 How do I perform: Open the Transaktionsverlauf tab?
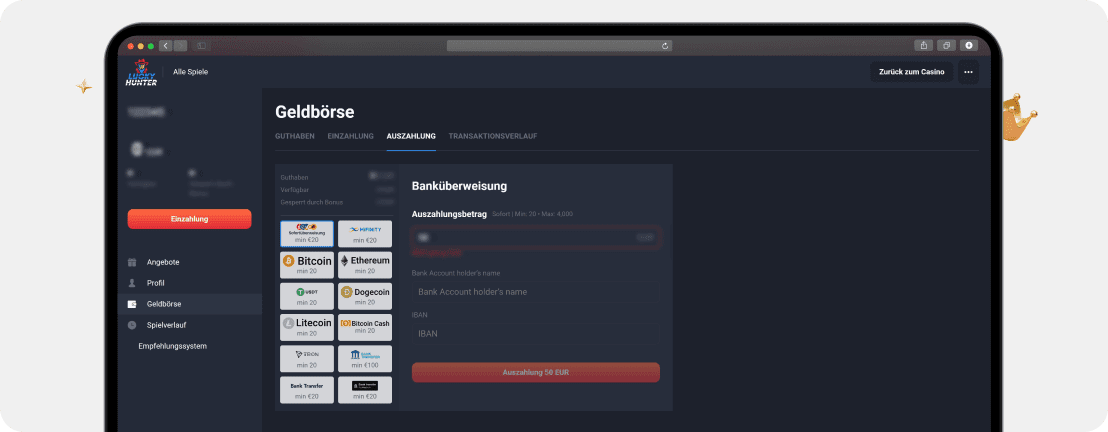492,136
